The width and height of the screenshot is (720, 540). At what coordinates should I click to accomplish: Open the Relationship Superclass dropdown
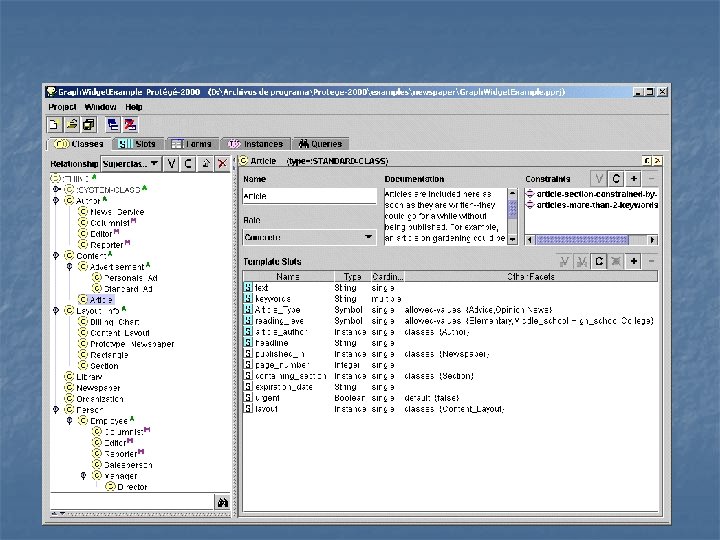point(130,163)
